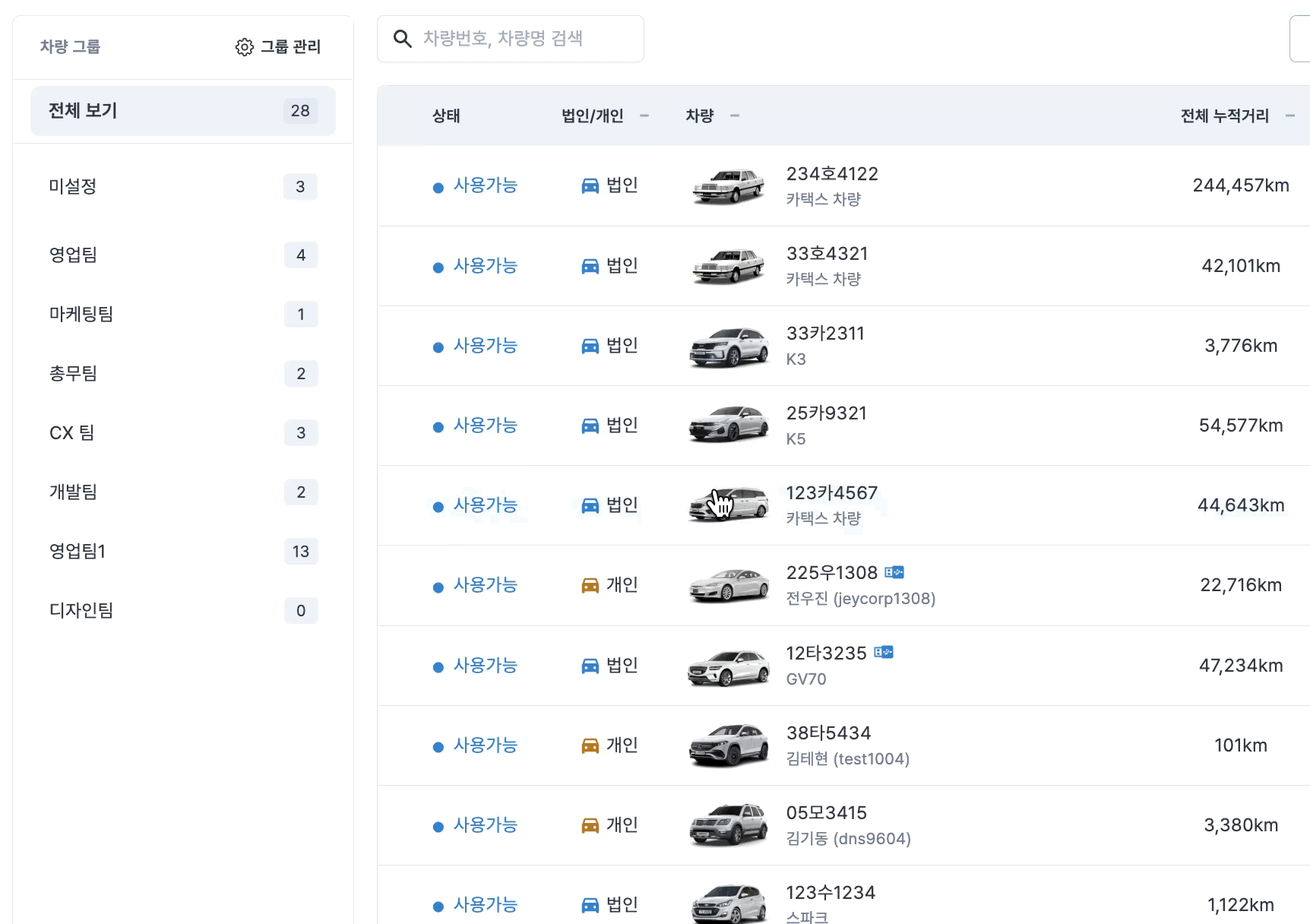This screenshot has height=924, width=1310.
Task: Click the blue status dot for 33카2311
Action: tap(438, 347)
